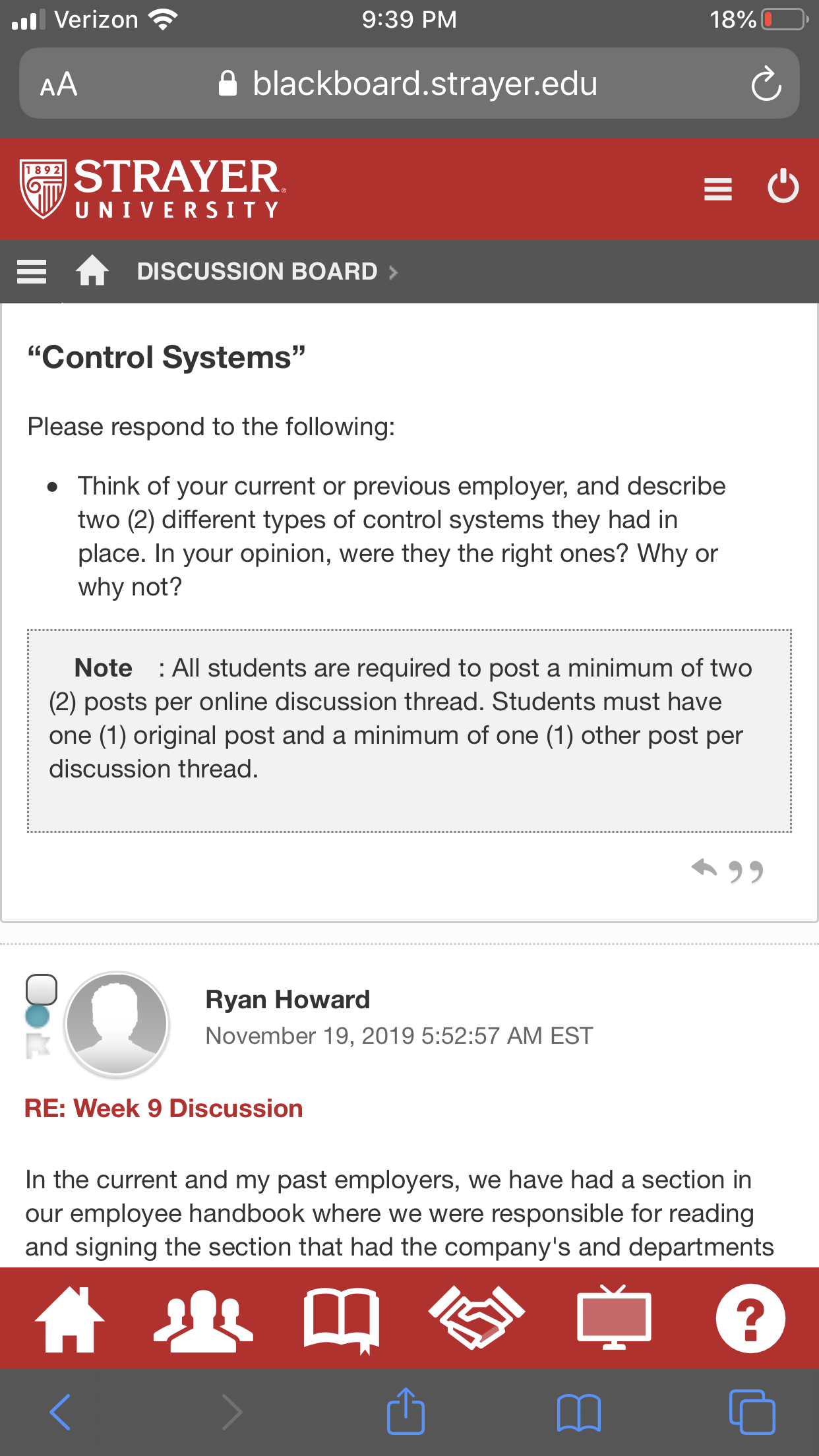Quote the Control Systems post

point(746,872)
